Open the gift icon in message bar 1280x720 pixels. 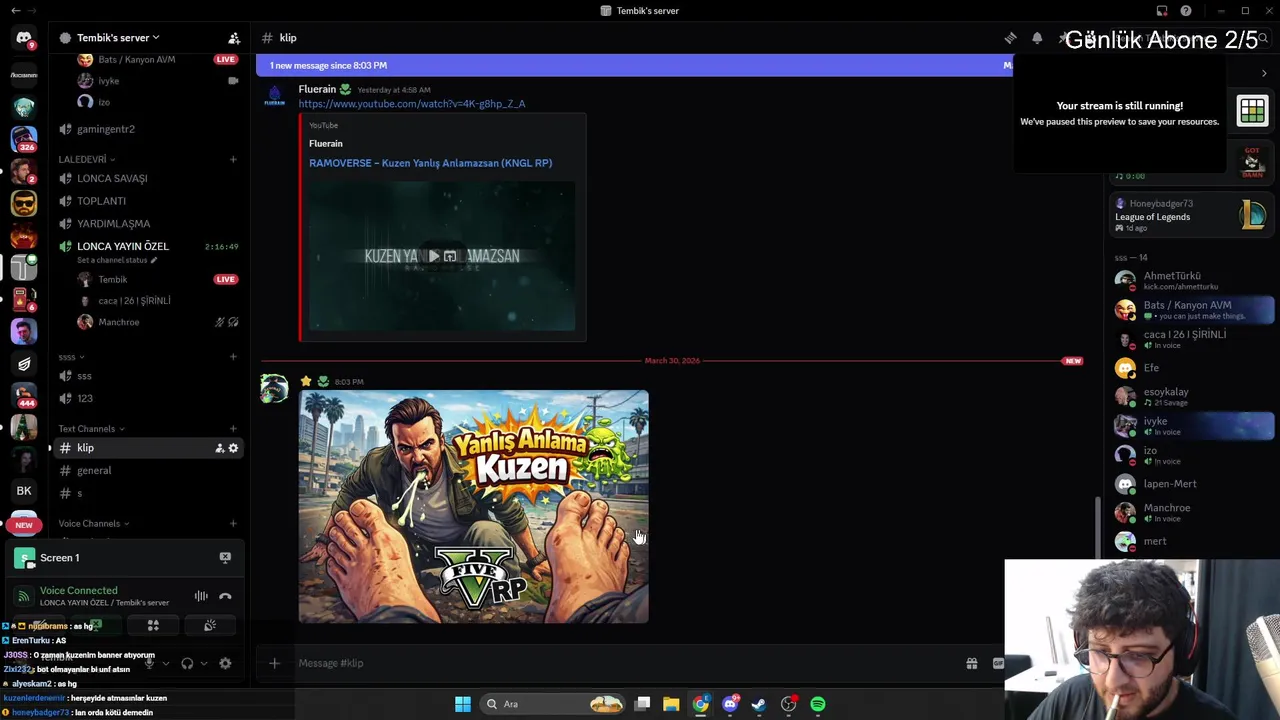click(971, 663)
